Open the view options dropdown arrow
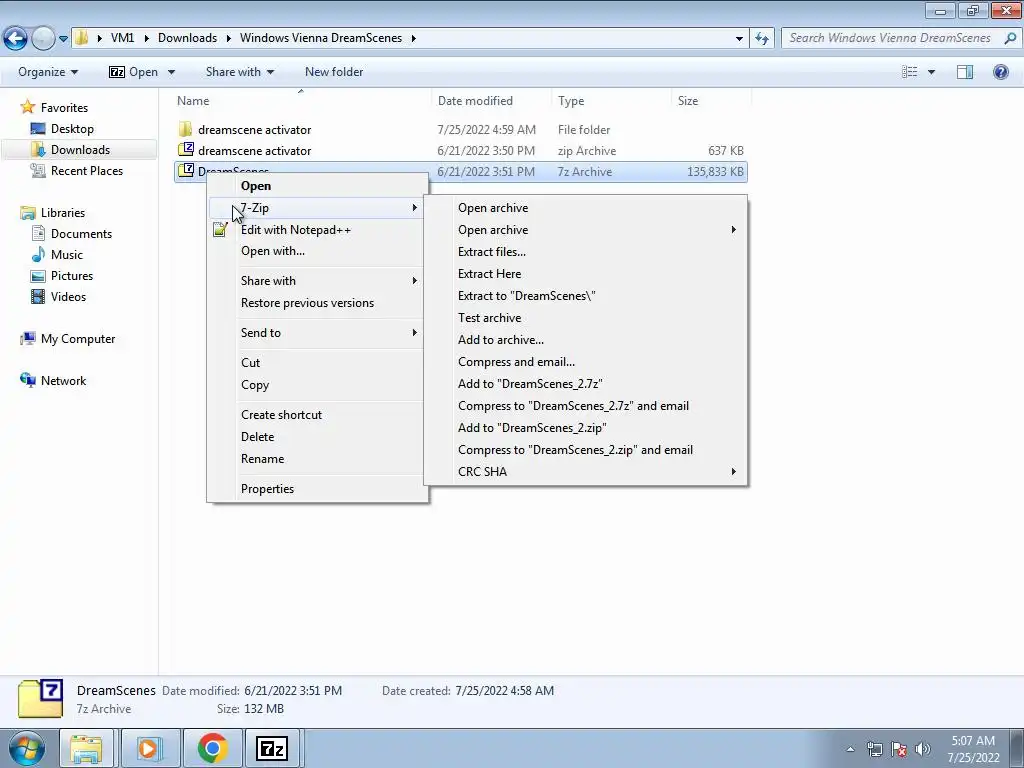This screenshot has height=768, width=1024. (931, 72)
